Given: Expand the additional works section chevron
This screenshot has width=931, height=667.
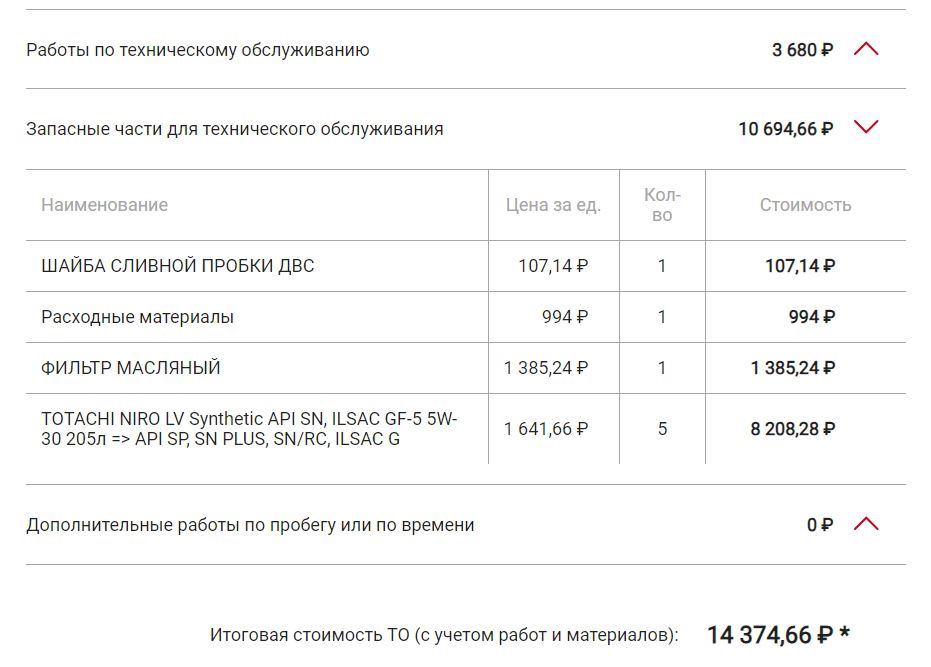Looking at the screenshot, I should [866, 523].
